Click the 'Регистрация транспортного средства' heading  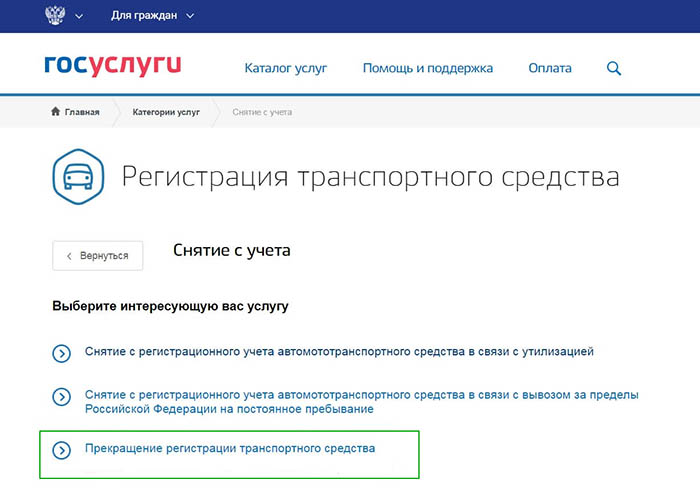(x=370, y=177)
